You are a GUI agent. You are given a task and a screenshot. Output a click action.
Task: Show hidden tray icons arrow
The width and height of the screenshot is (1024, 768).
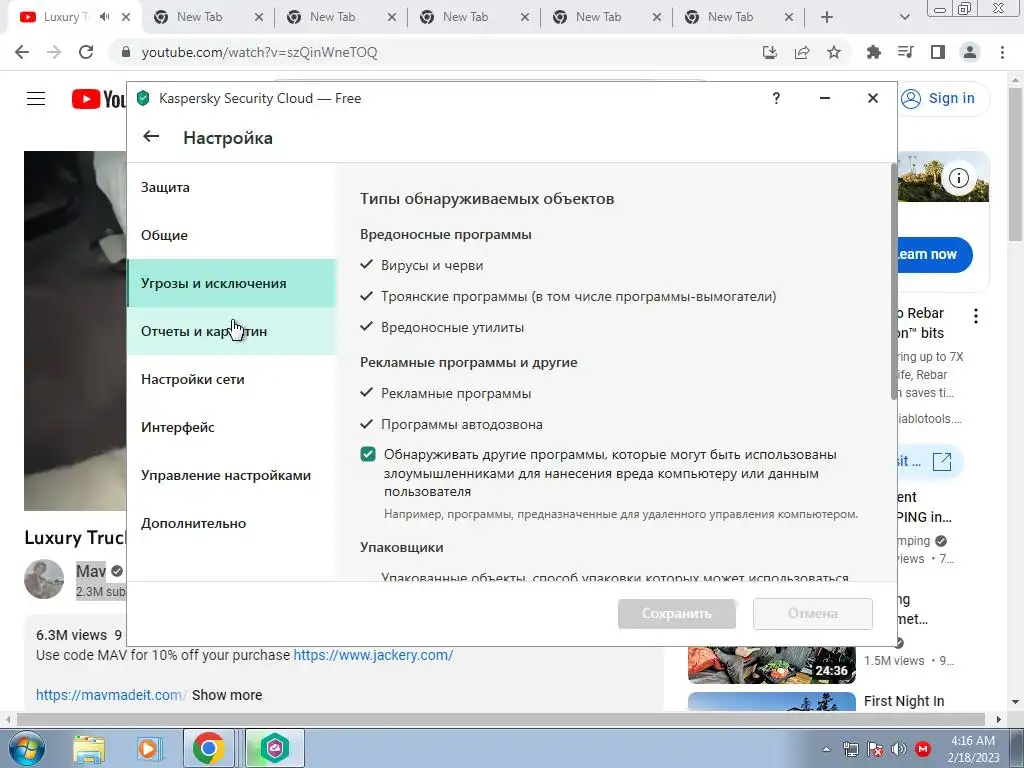click(x=826, y=749)
